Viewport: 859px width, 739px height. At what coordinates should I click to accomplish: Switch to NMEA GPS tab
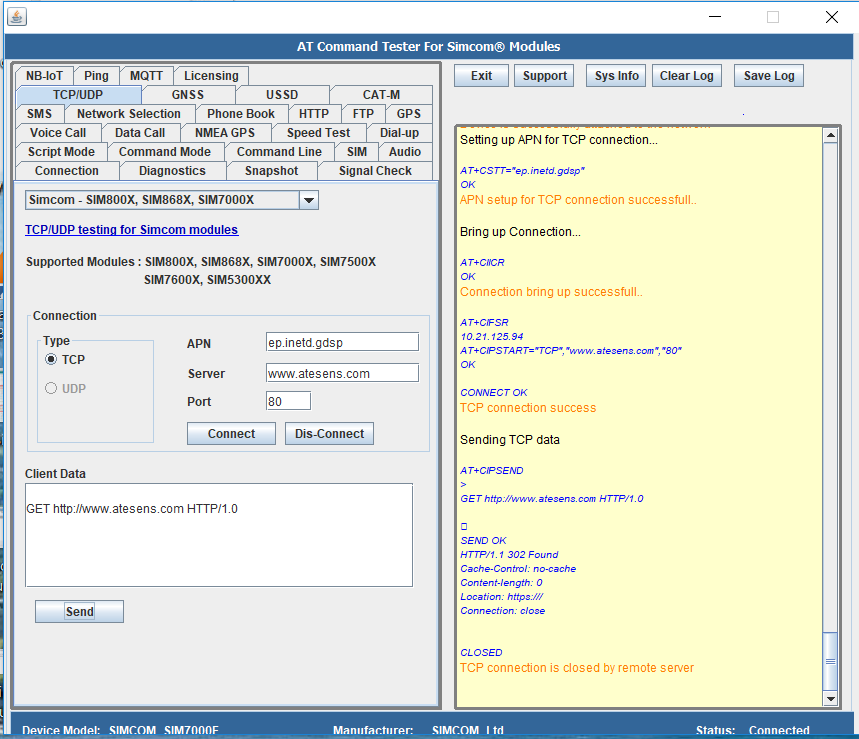225,133
